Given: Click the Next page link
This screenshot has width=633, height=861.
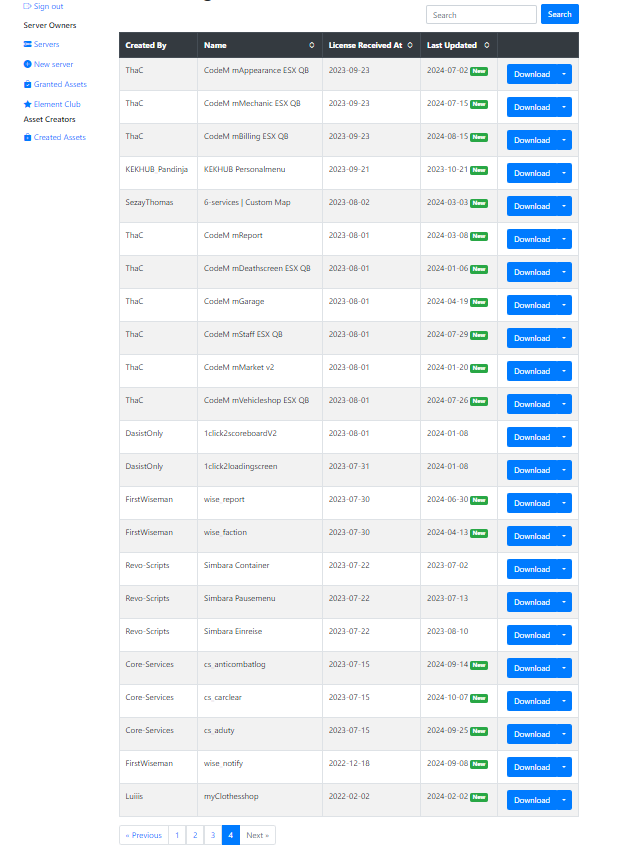Looking at the screenshot, I should 257,835.
